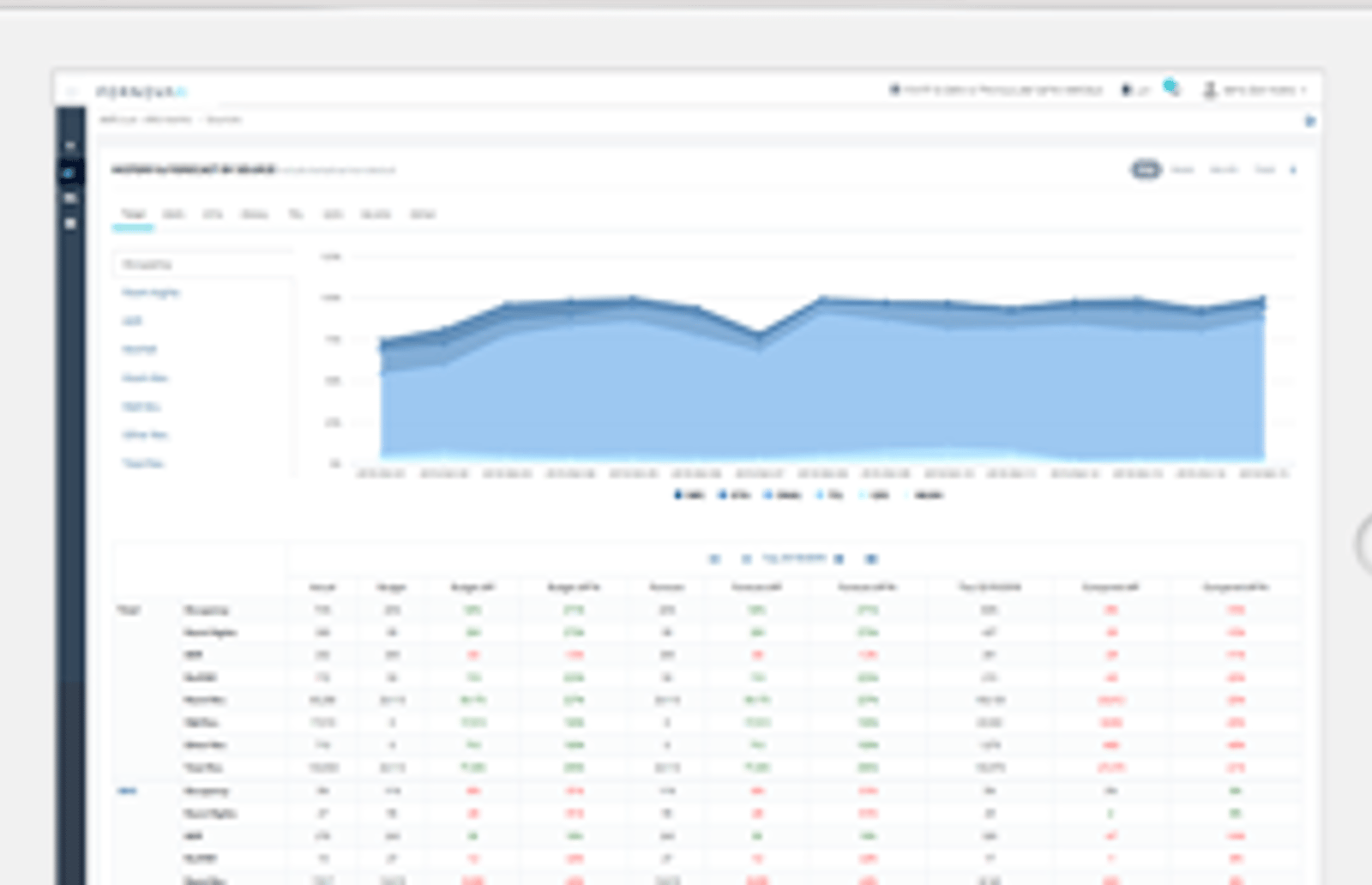Click the arrow just left of the date label
This screenshot has width=1372, height=885.
pos(746,559)
